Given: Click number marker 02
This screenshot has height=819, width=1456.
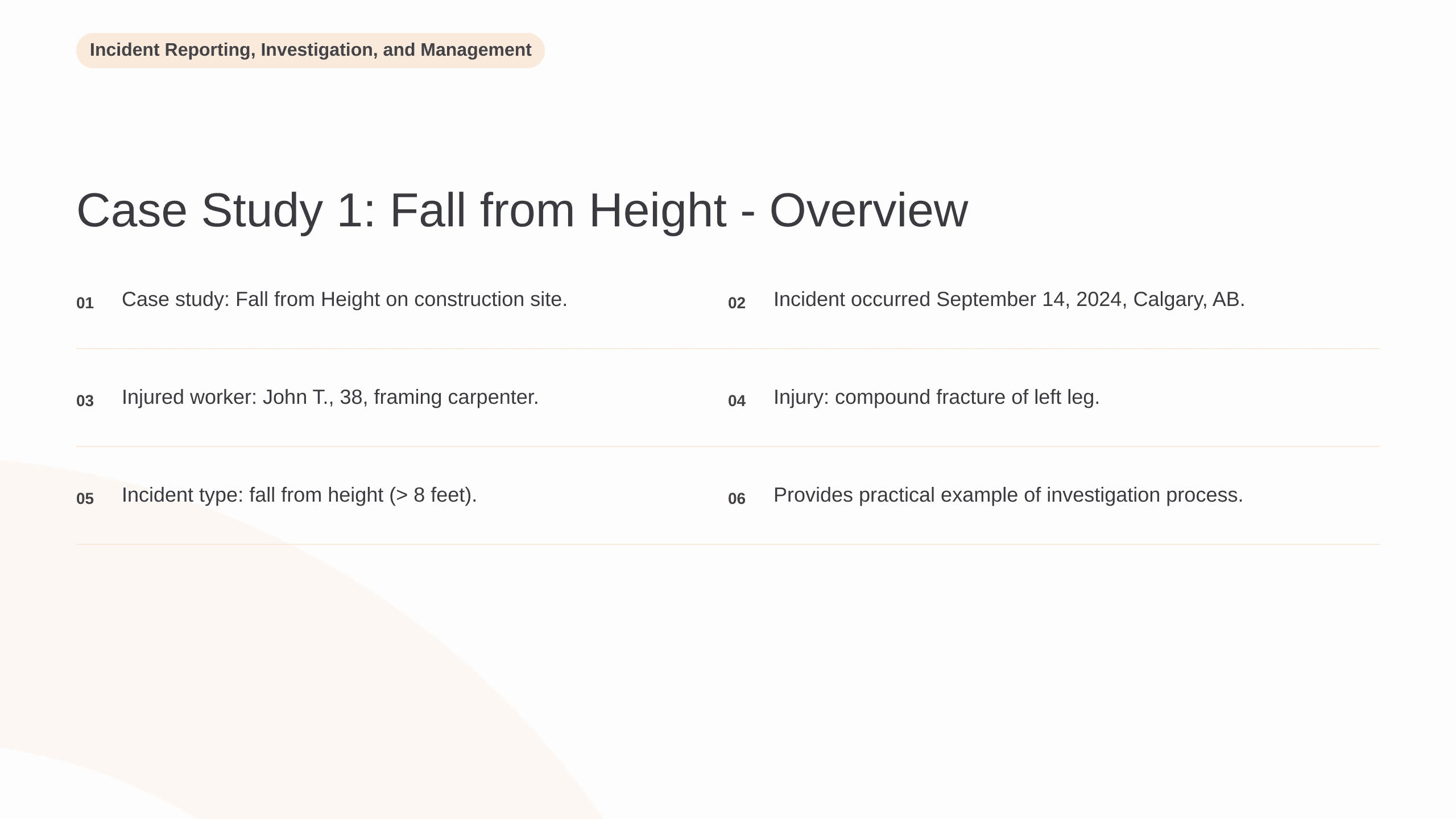Looking at the screenshot, I should tap(737, 303).
